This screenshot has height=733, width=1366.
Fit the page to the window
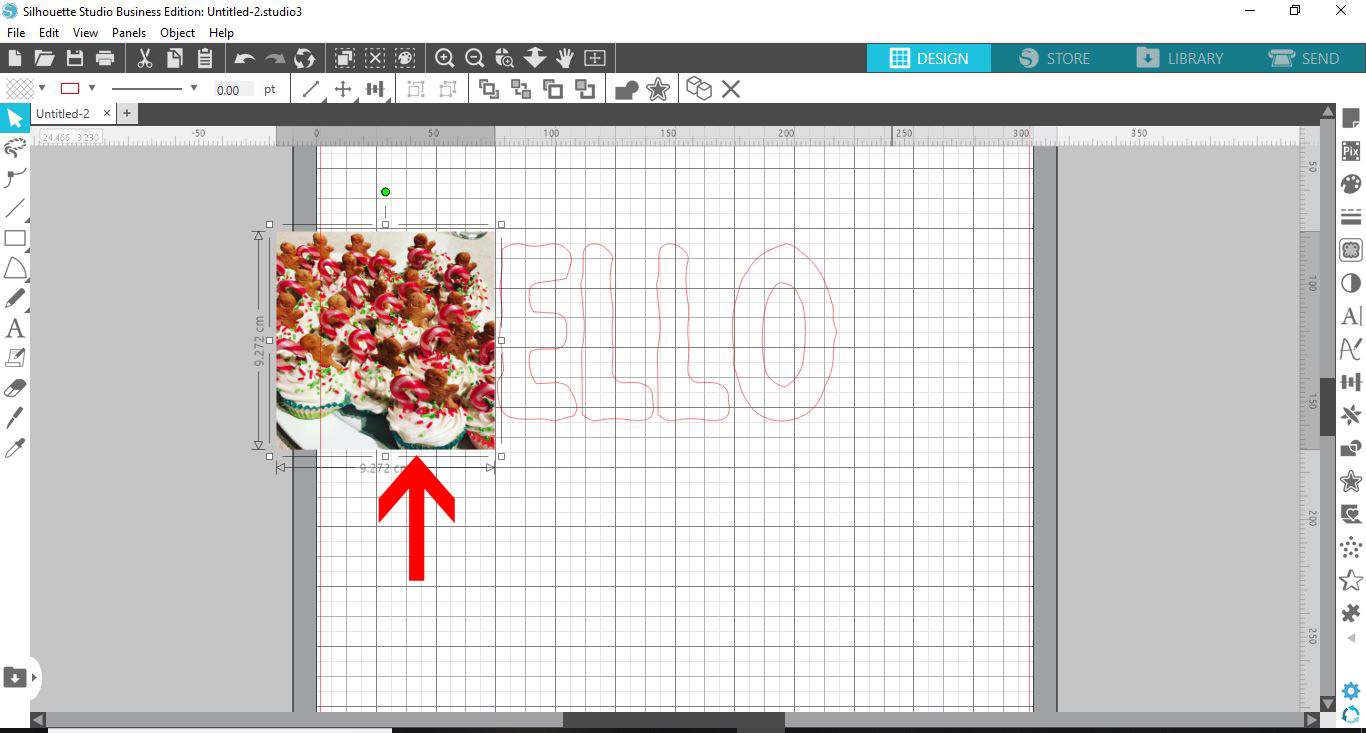[x=595, y=58]
